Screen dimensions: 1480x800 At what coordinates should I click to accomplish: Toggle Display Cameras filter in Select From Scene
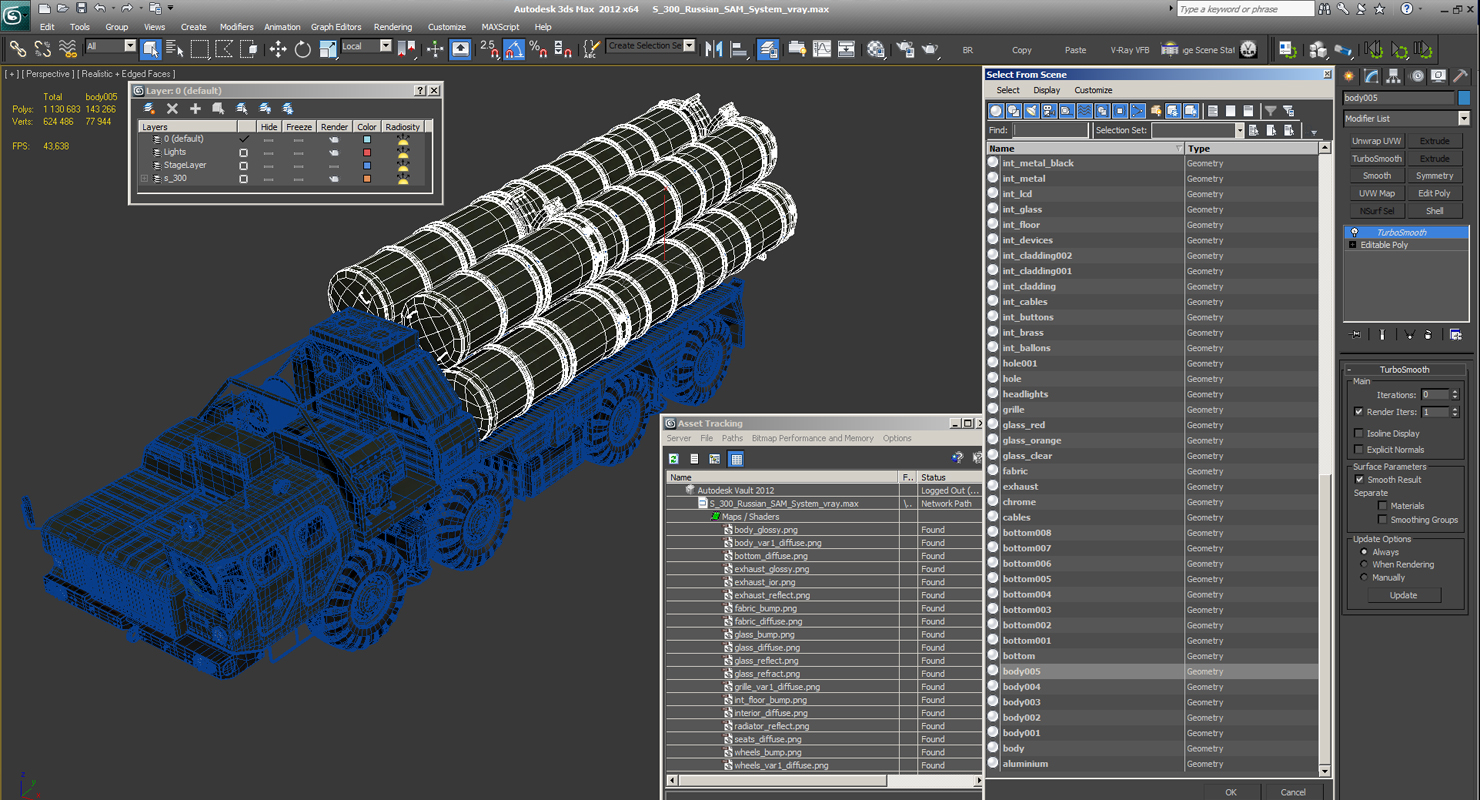point(1049,111)
